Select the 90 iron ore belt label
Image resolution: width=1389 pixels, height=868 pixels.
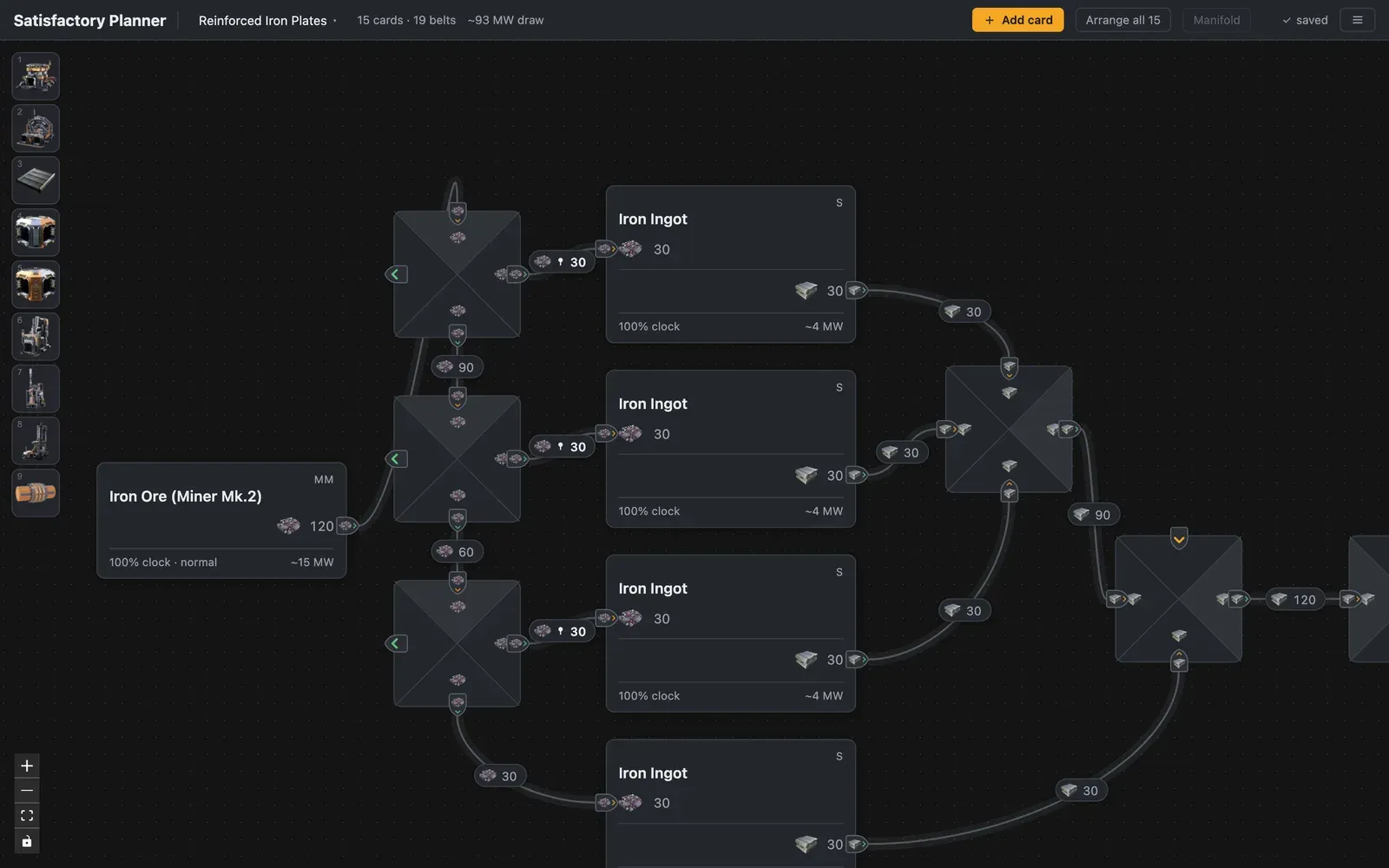[458, 367]
